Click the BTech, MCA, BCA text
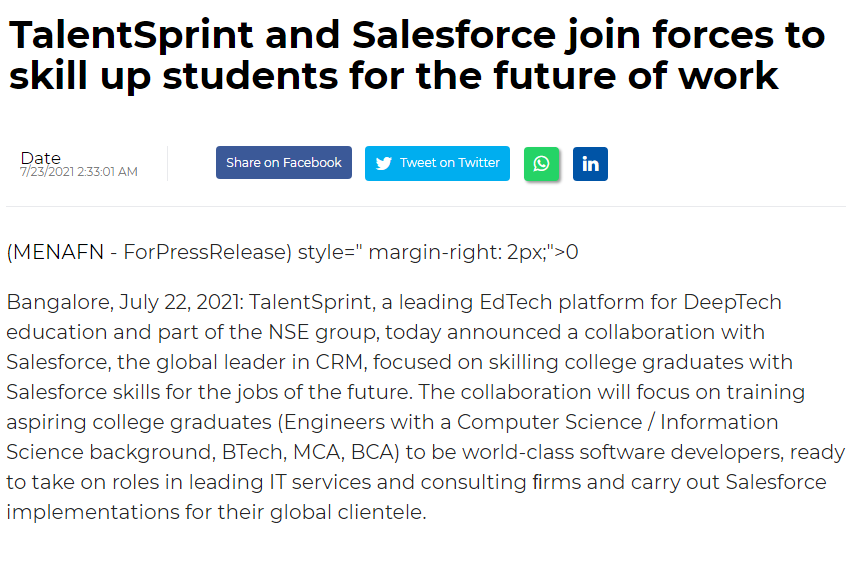The height and width of the screenshot is (561, 862). [319, 452]
